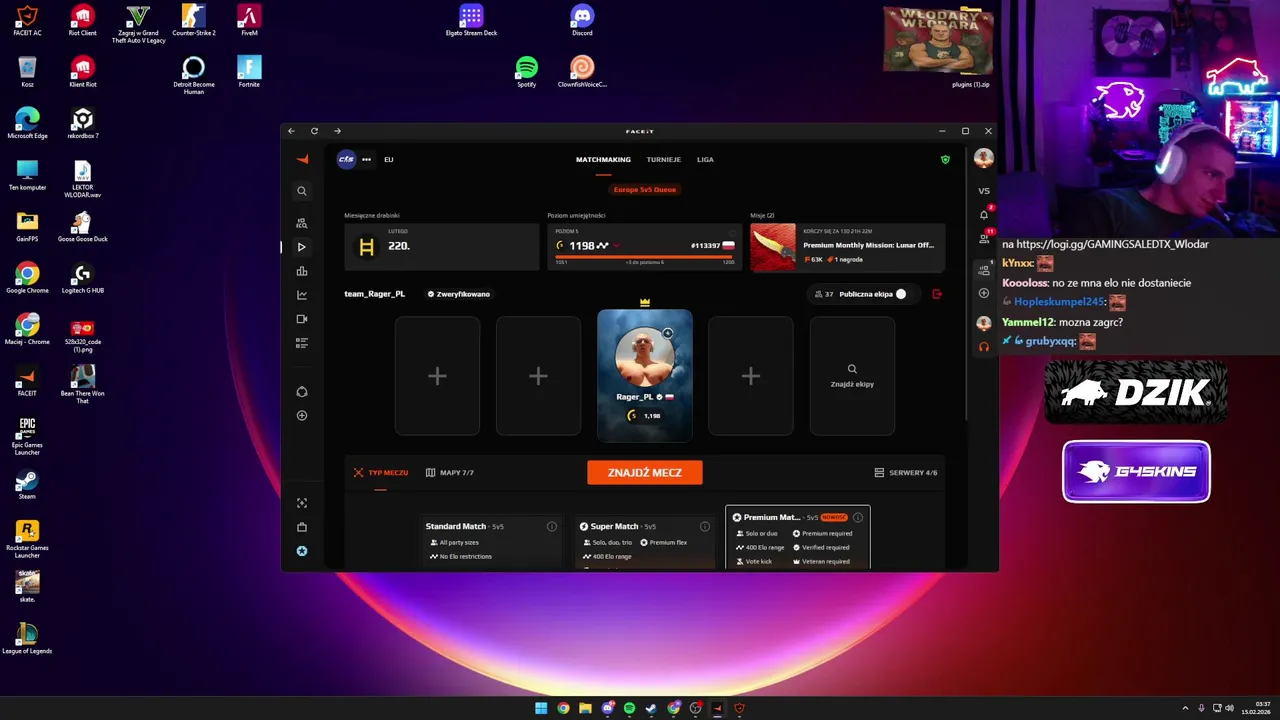This screenshot has width=1280, height=720.
Task: Open the bar chart rankings sidebar icon
Action: tap(302, 271)
